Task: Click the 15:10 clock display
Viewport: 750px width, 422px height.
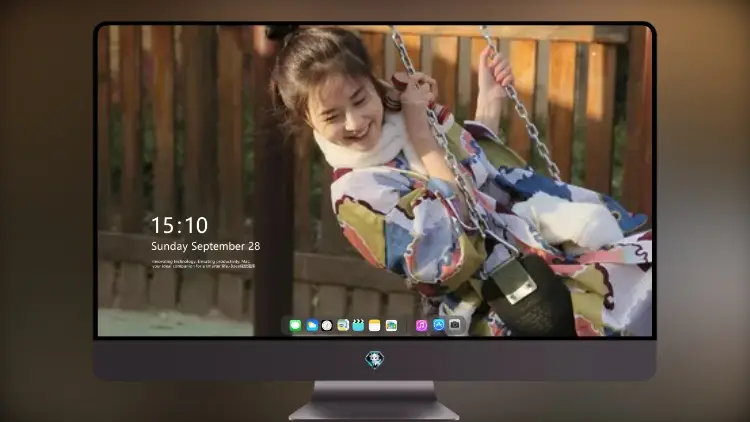Action: tap(179, 225)
